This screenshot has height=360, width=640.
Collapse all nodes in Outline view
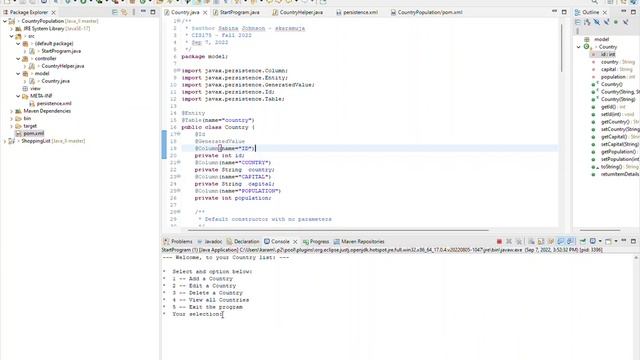[x=578, y=22]
